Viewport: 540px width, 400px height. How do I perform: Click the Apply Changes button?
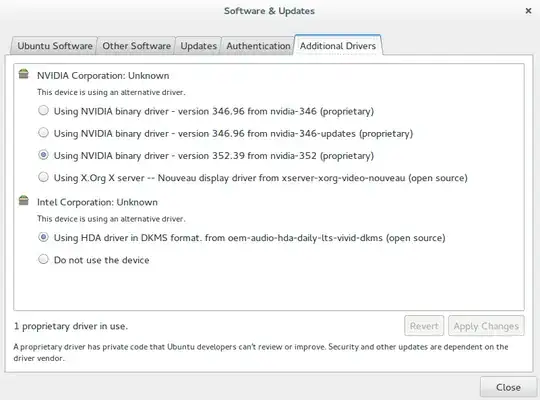[x=486, y=326]
